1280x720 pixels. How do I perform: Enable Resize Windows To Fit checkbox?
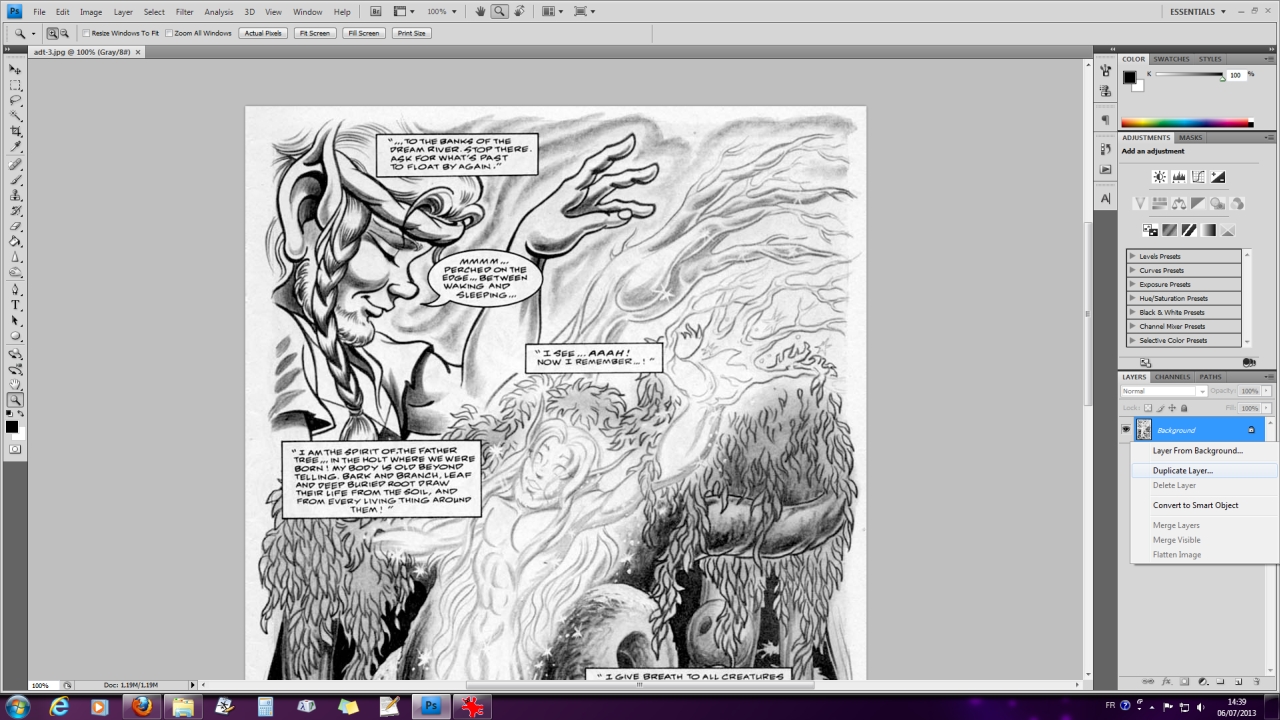click(x=87, y=33)
